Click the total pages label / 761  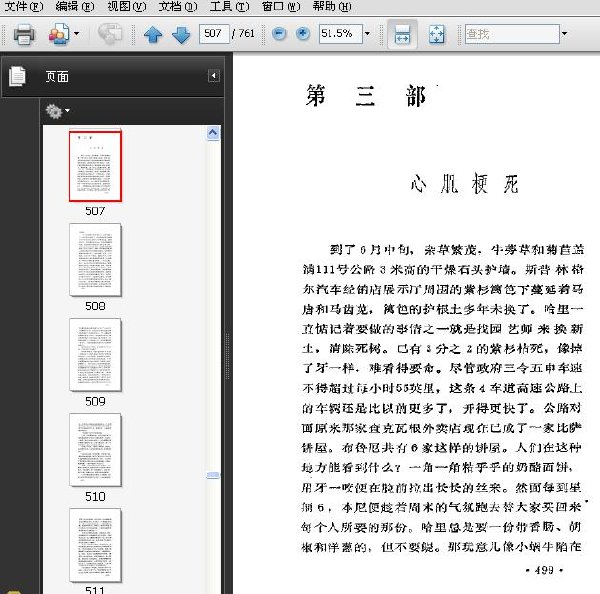tap(243, 34)
